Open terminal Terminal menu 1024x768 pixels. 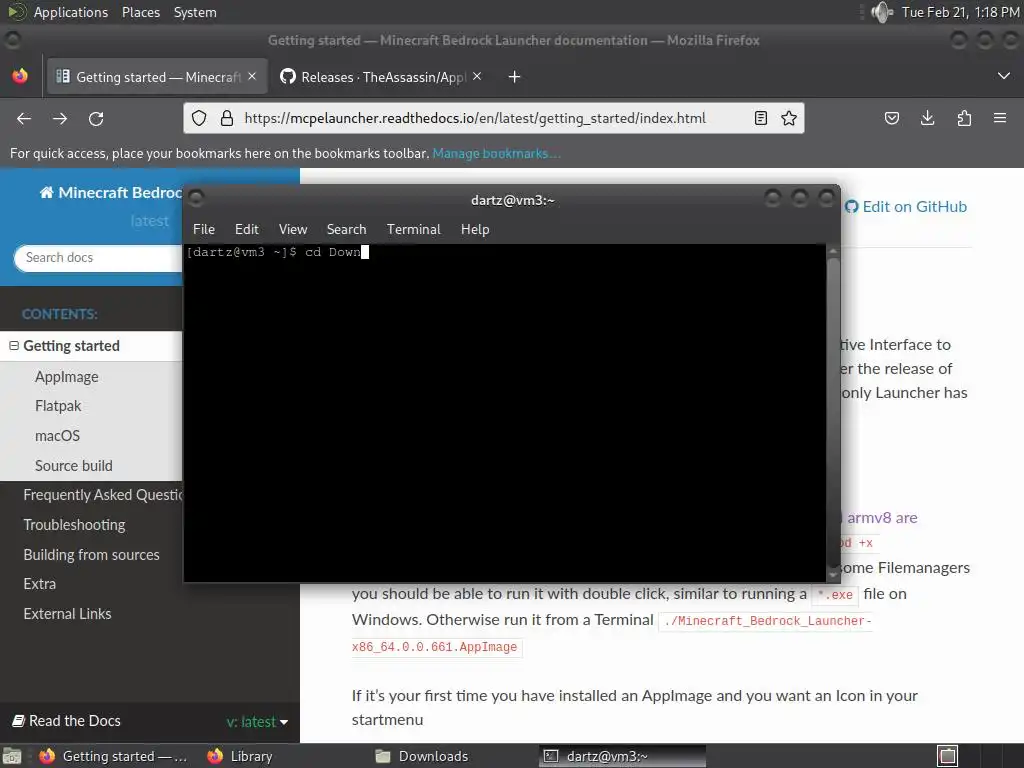[x=413, y=229]
